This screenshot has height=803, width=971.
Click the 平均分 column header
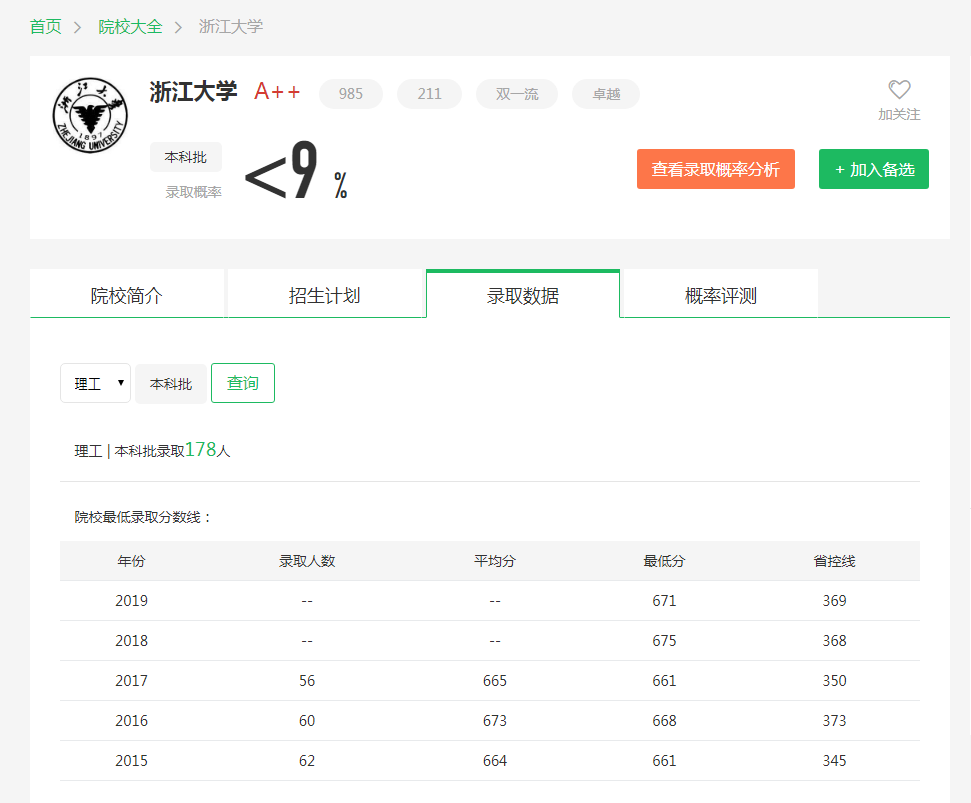click(x=495, y=561)
